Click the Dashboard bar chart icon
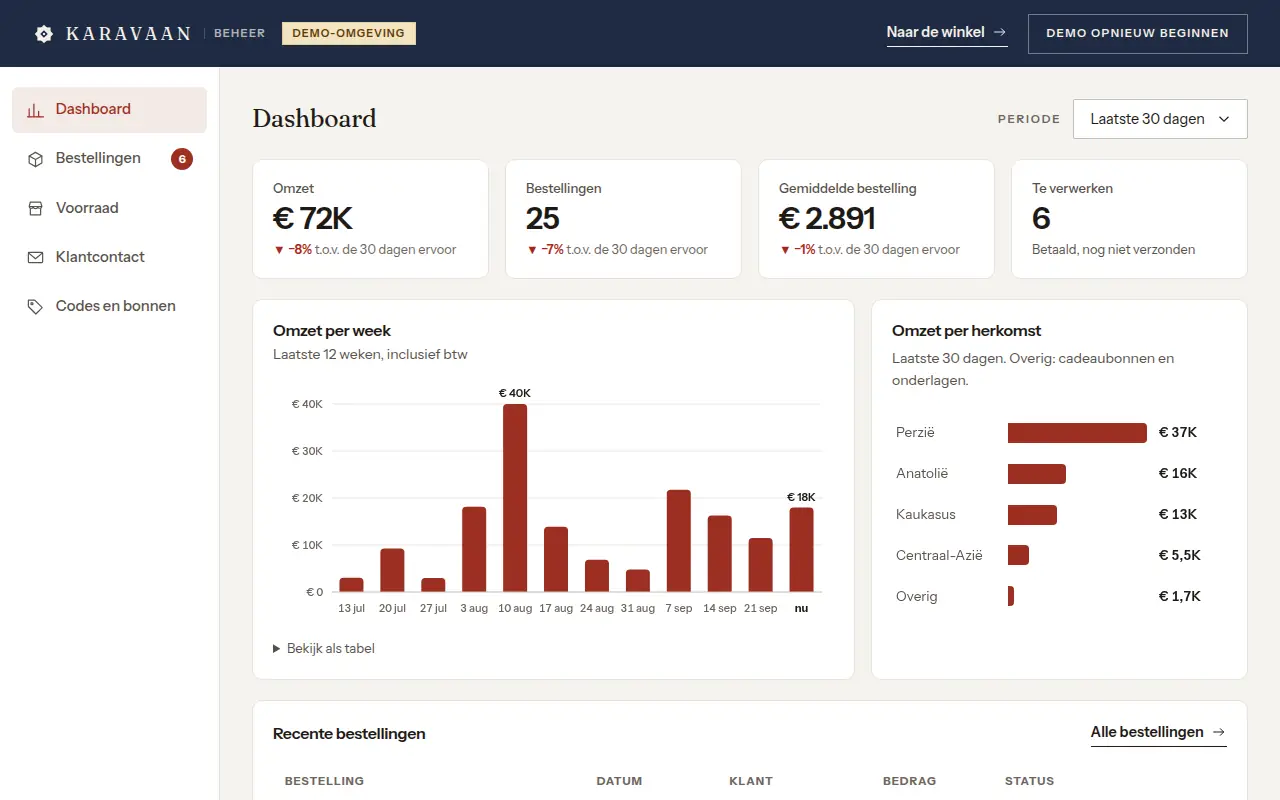 tap(35, 110)
